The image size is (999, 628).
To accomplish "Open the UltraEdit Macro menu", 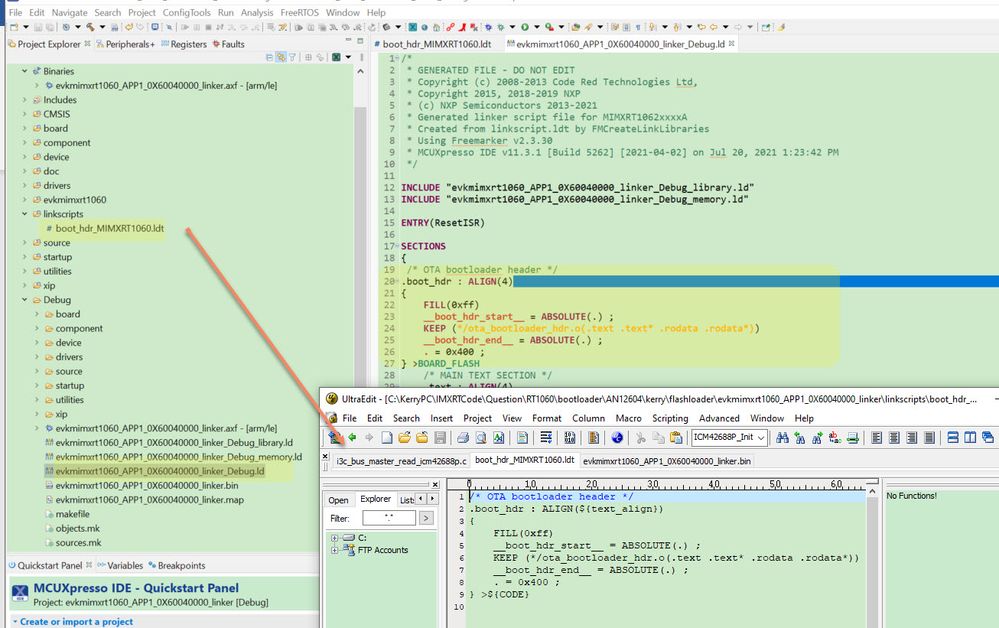I will [x=628, y=418].
